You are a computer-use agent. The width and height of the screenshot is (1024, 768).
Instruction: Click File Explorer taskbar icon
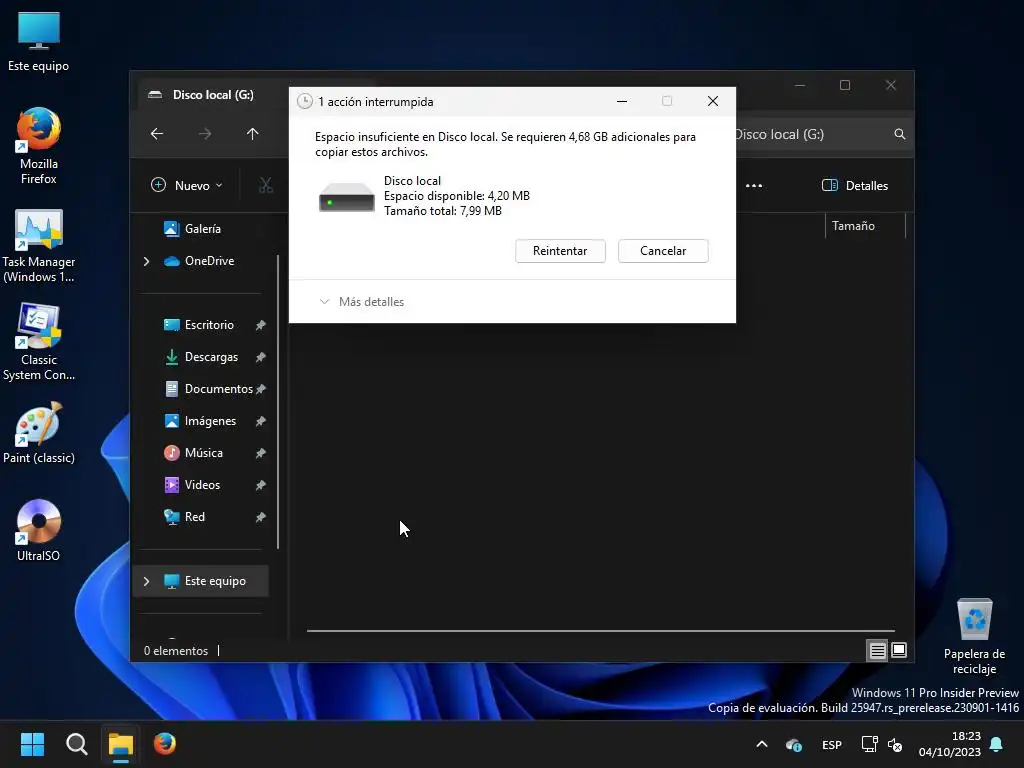tap(120, 744)
